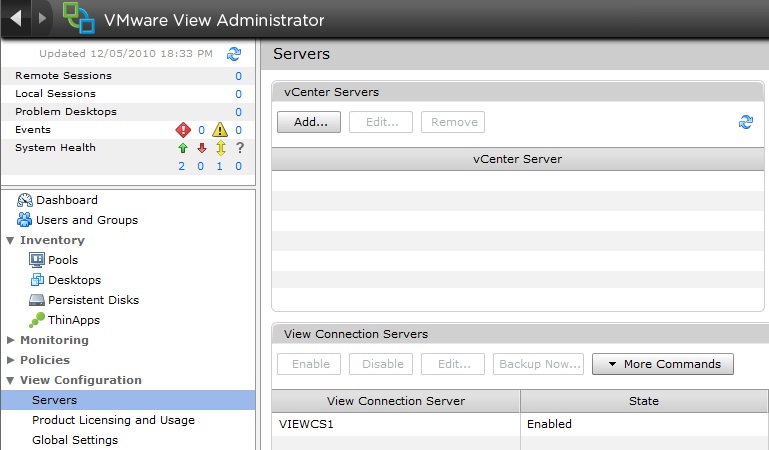This screenshot has height=450, width=769.
Task: Sort by vCenter Server column header
Action: [517, 159]
